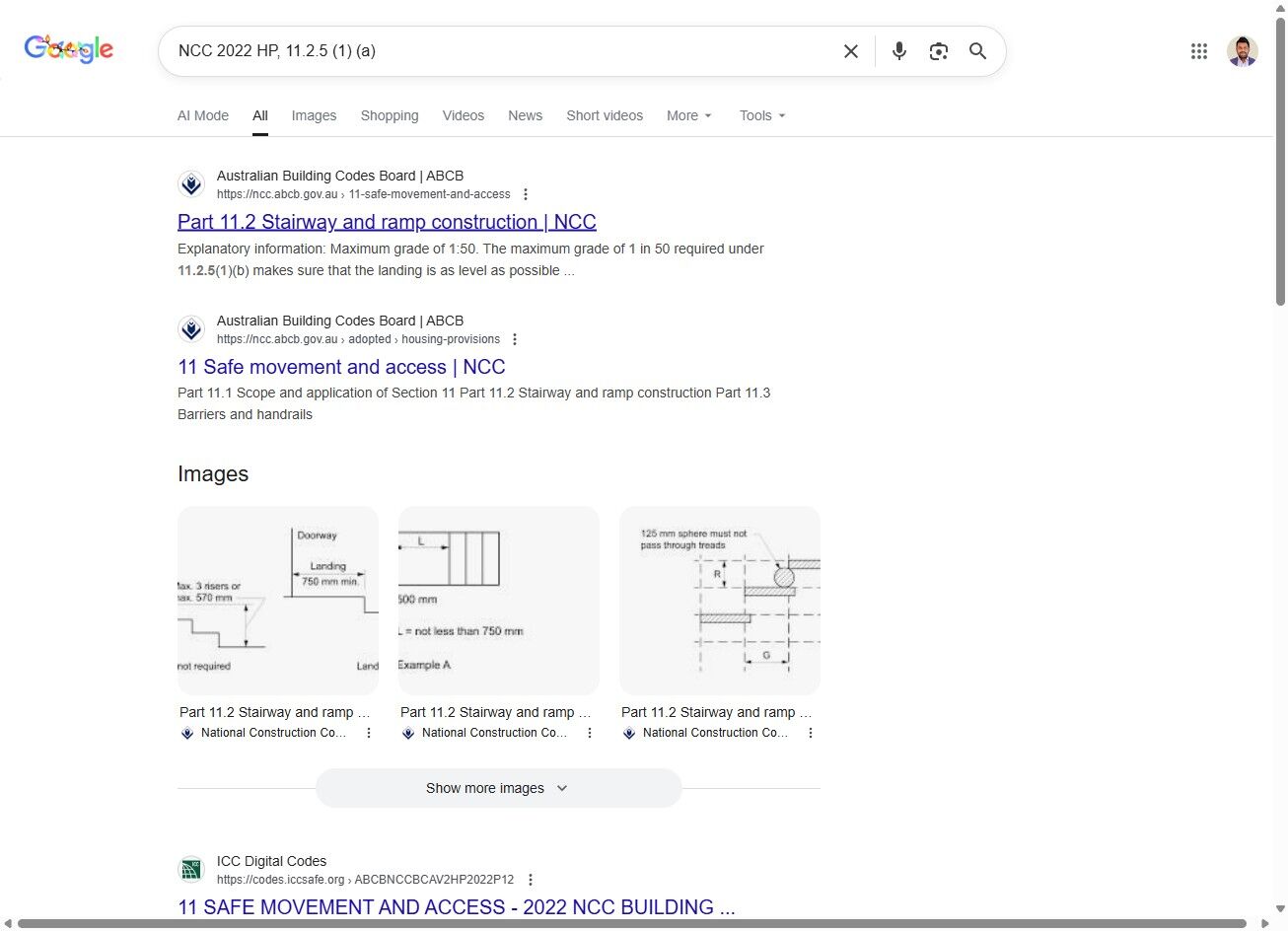Viewport: 1288px width, 931px height.
Task: Switch to Shopping tab
Action: [x=390, y=115]
